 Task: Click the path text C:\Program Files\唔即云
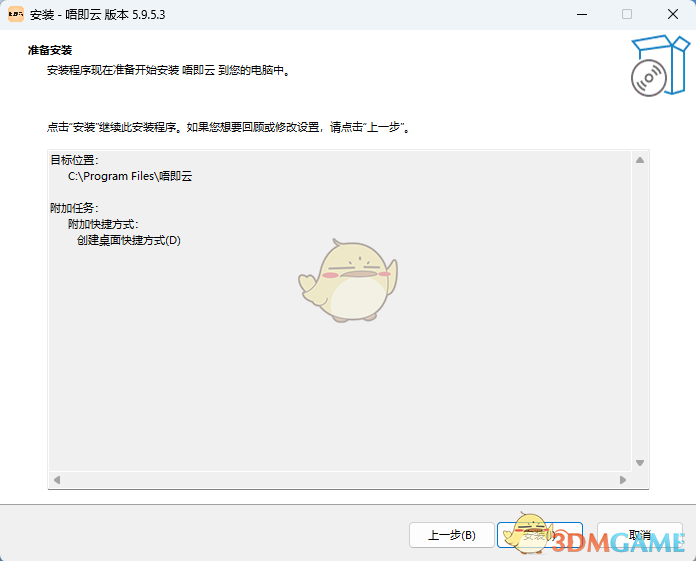click(x=130, y=176)
